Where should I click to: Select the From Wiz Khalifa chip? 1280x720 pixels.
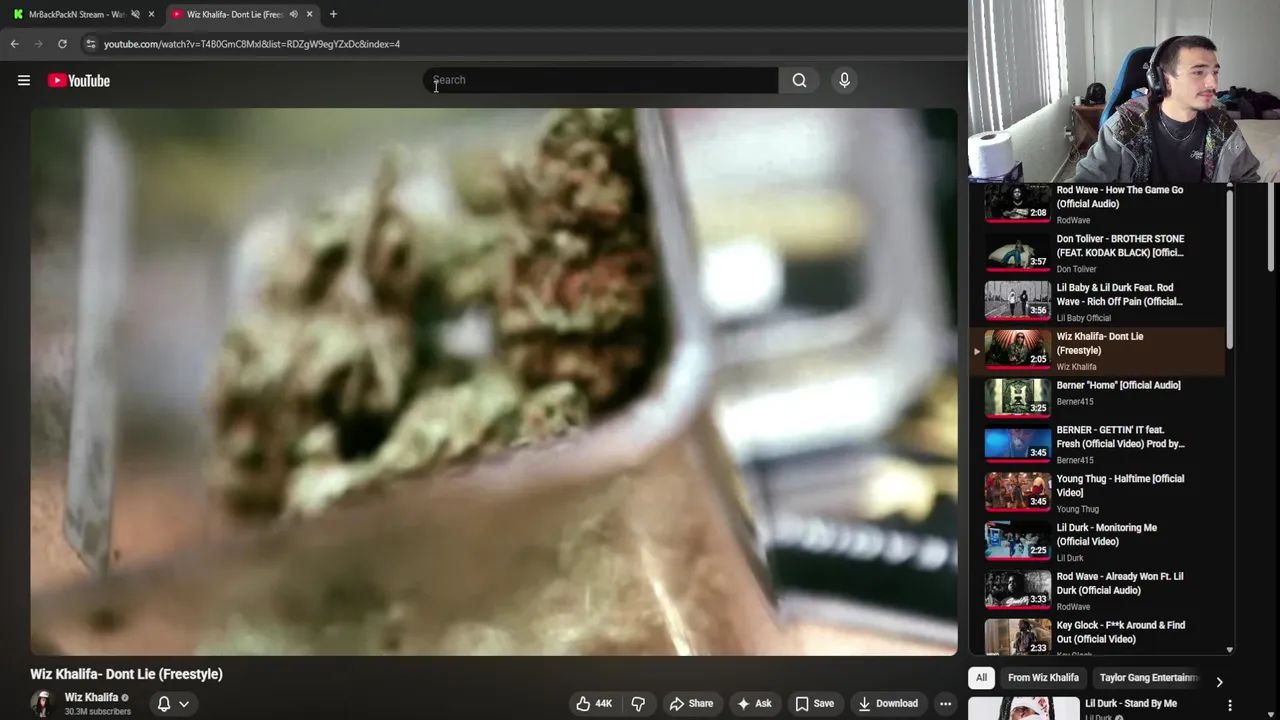[x=1043, y=678]
